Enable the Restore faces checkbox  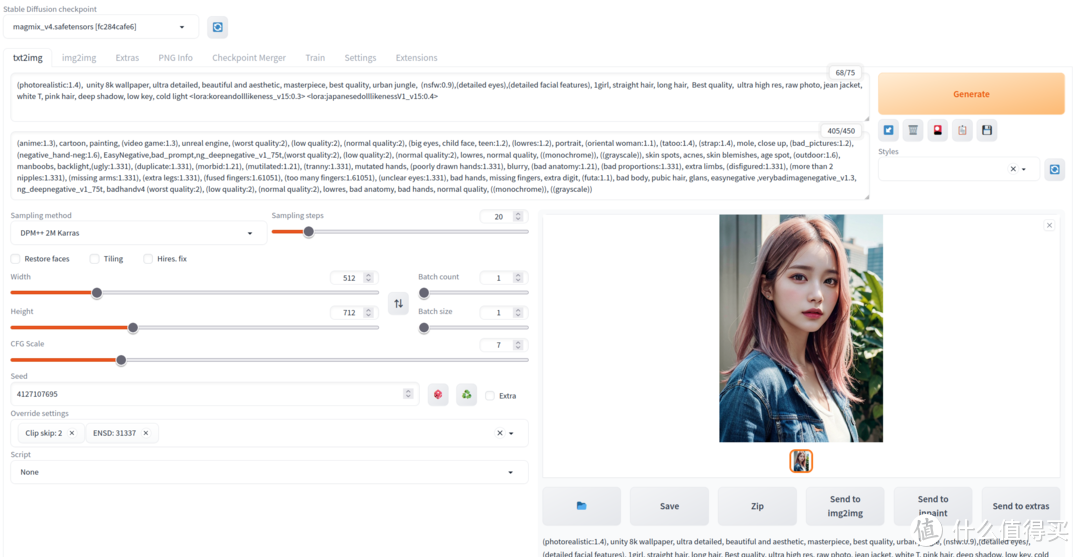(16, 259)
